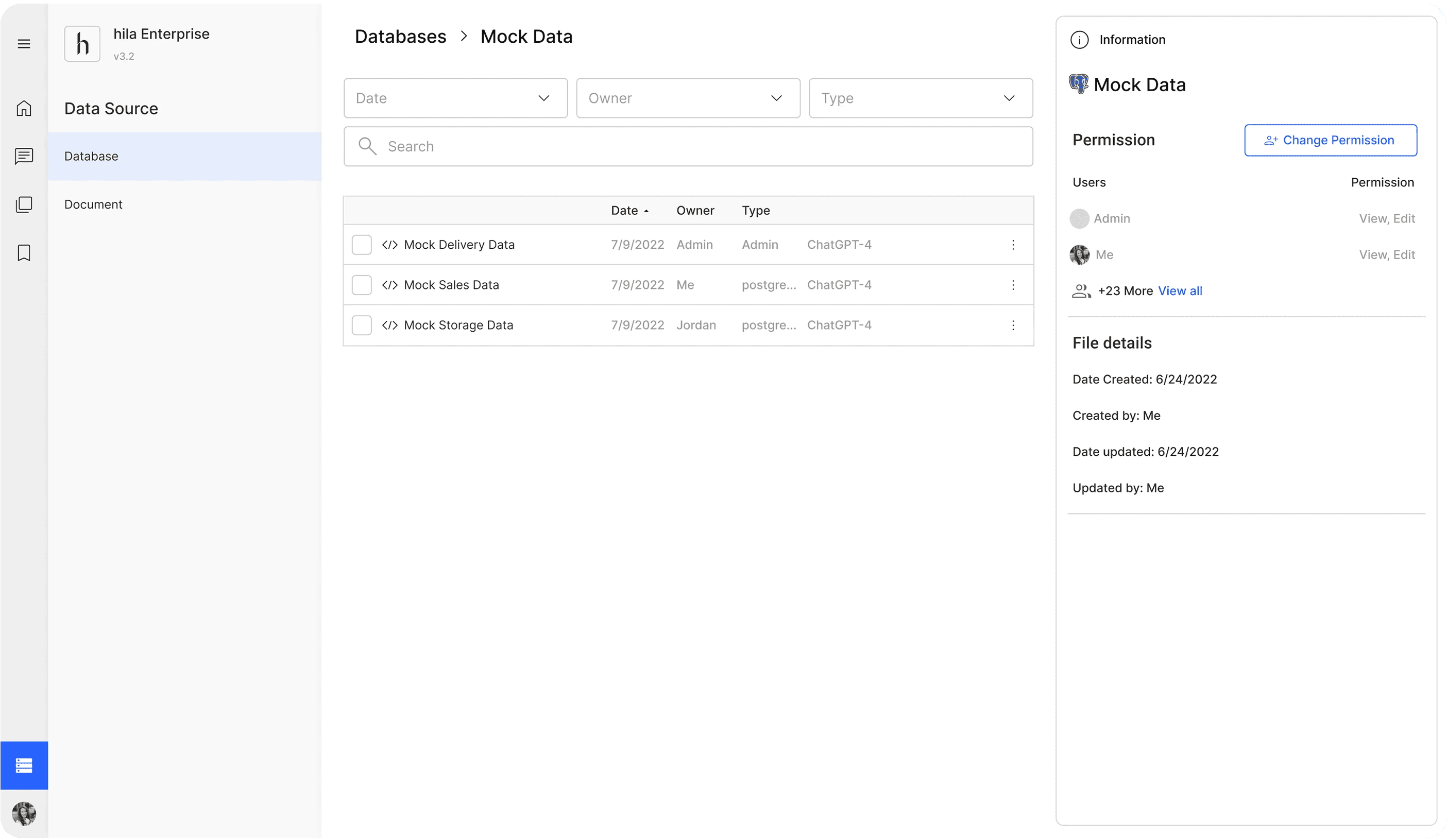Open three-dot menu for Mock Storage Data
Image resolution: width=1447 pixels, height=840 pixels.
[x=1013, y=325]
